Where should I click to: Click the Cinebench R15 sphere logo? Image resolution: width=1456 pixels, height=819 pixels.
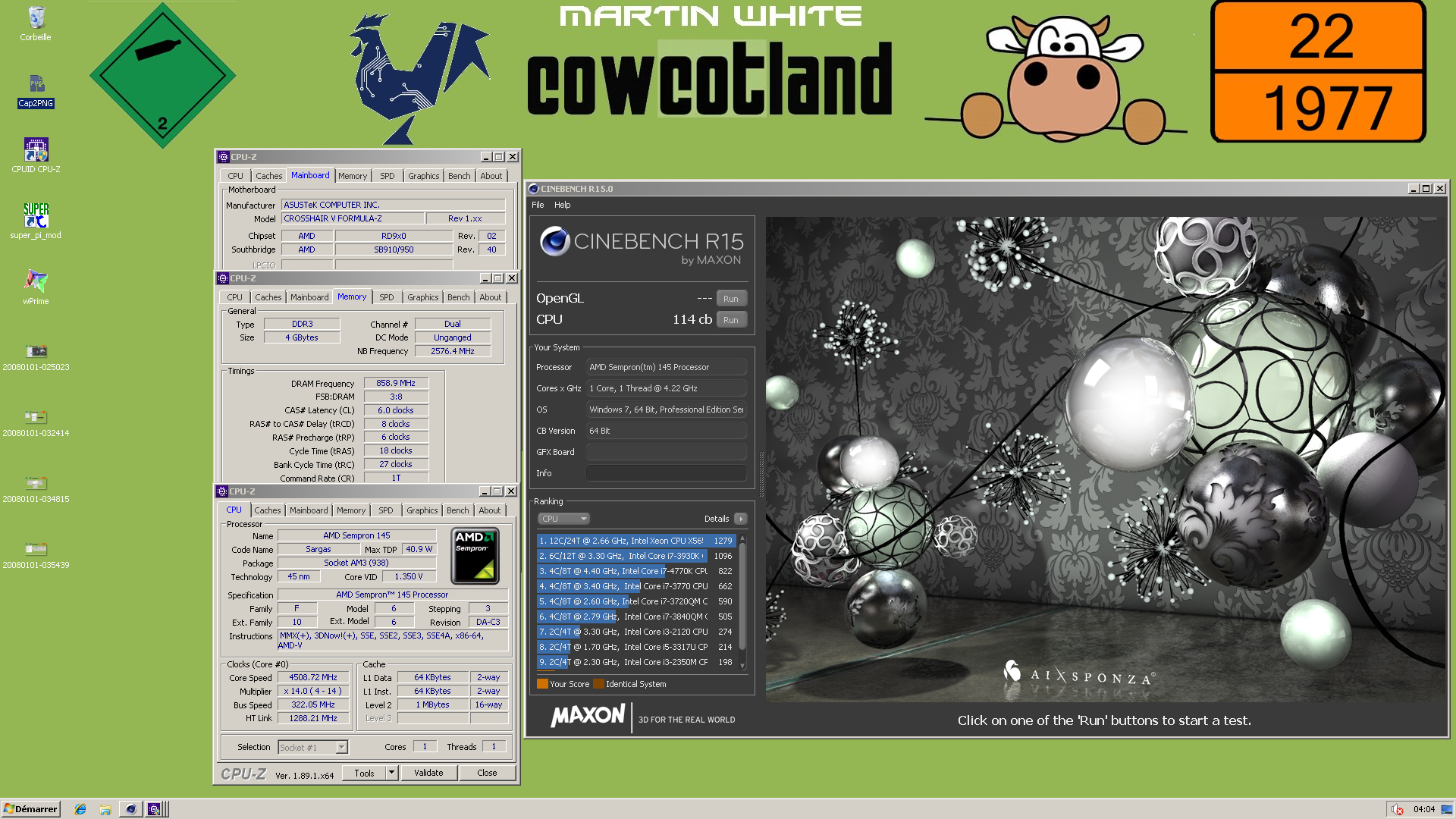(555, 242)
